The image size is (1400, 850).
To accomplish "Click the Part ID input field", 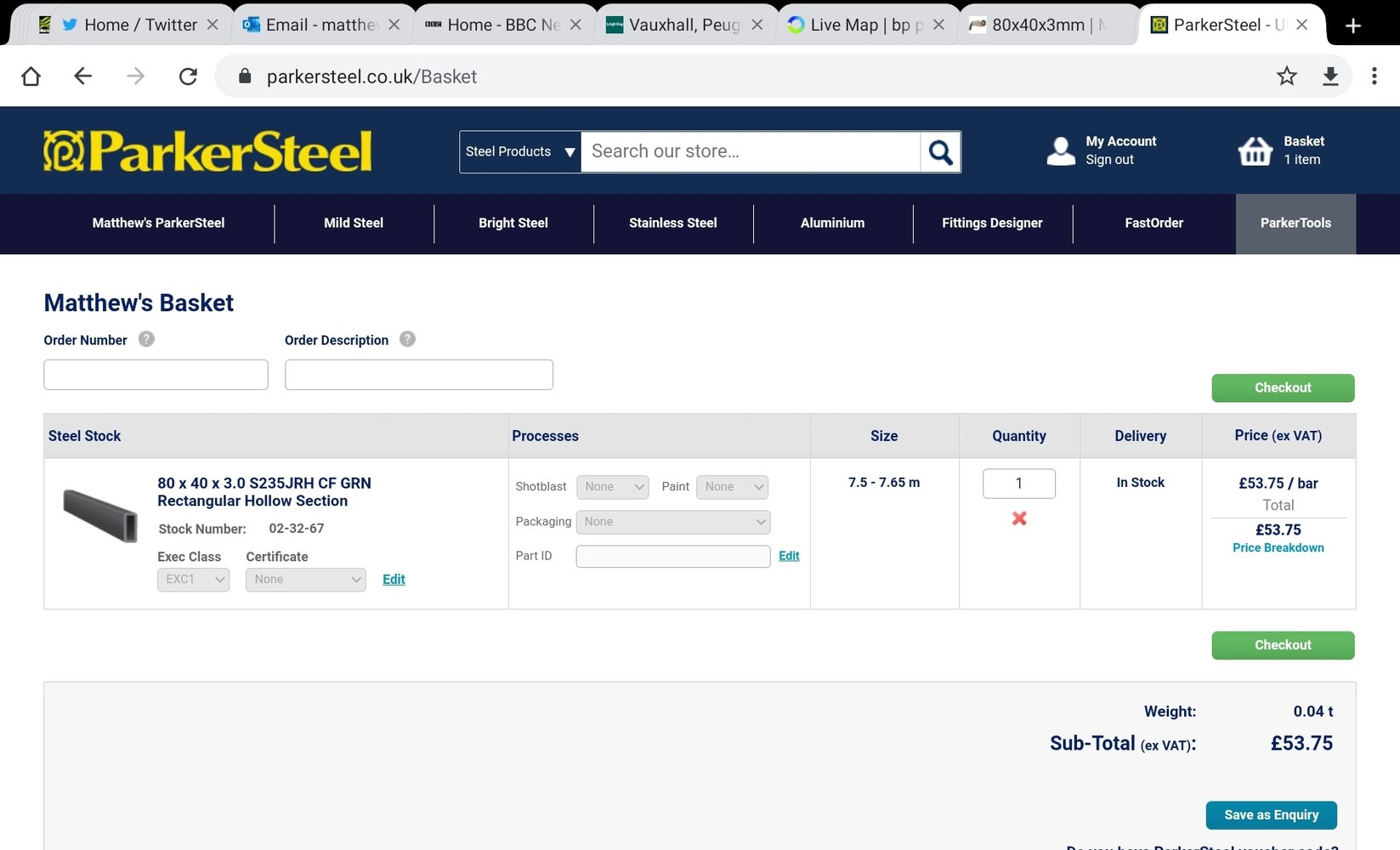I will 672,557.
